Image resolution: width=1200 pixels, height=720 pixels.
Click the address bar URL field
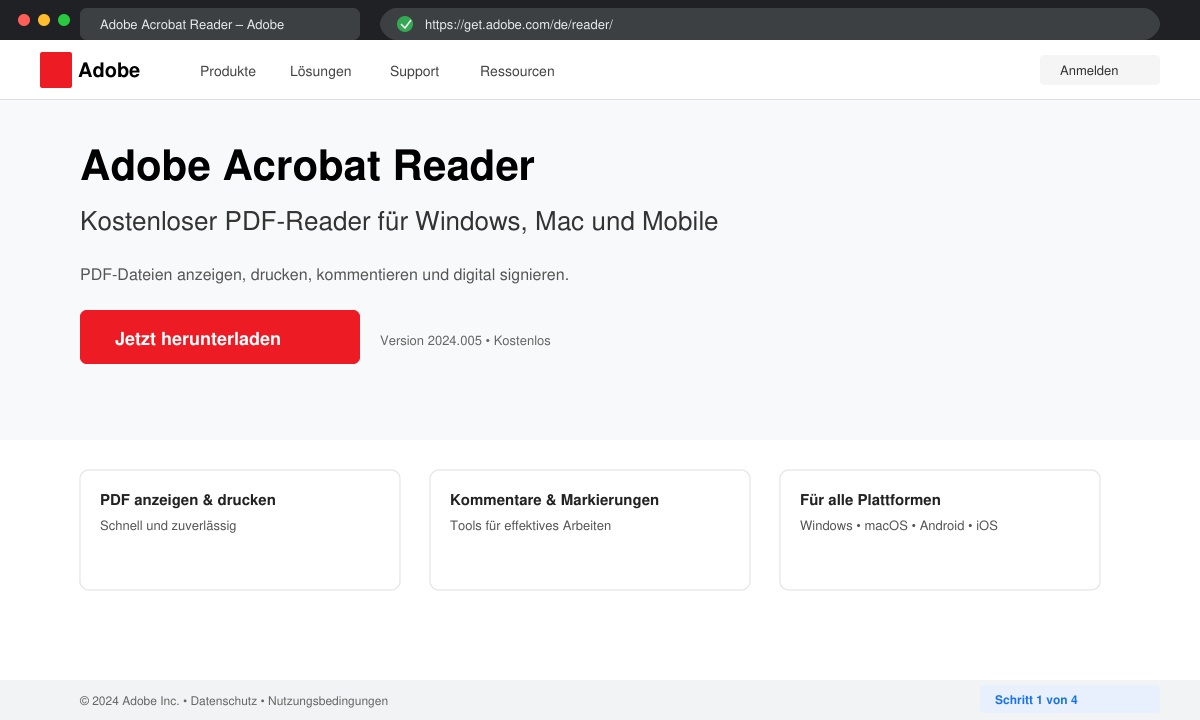(770, 24)
